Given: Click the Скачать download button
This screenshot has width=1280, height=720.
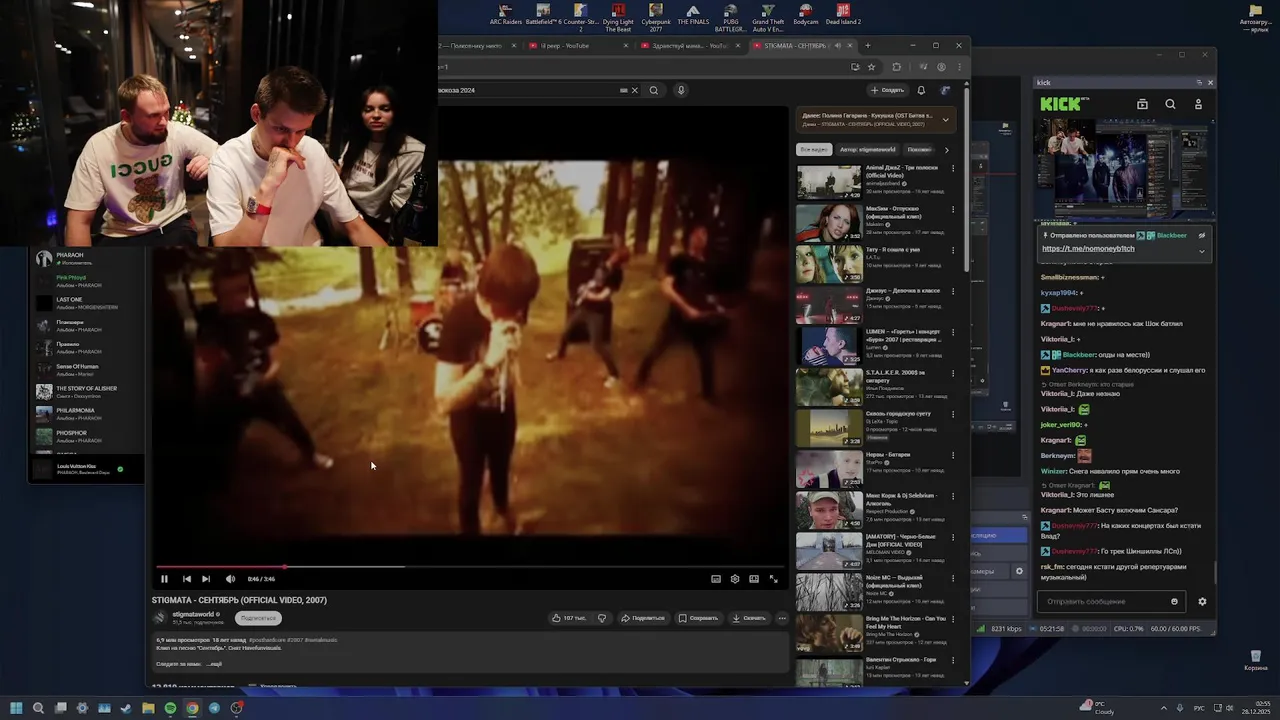Looking at the screenshot, I should point(749,618).
